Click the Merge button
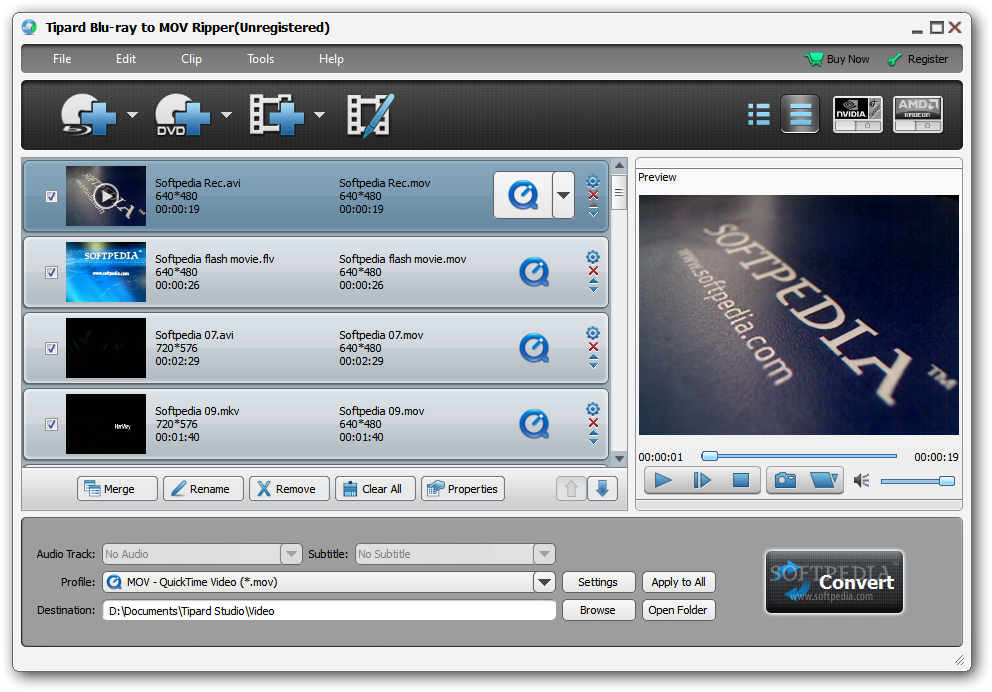 pyautogui.click(x=117, y=488)
